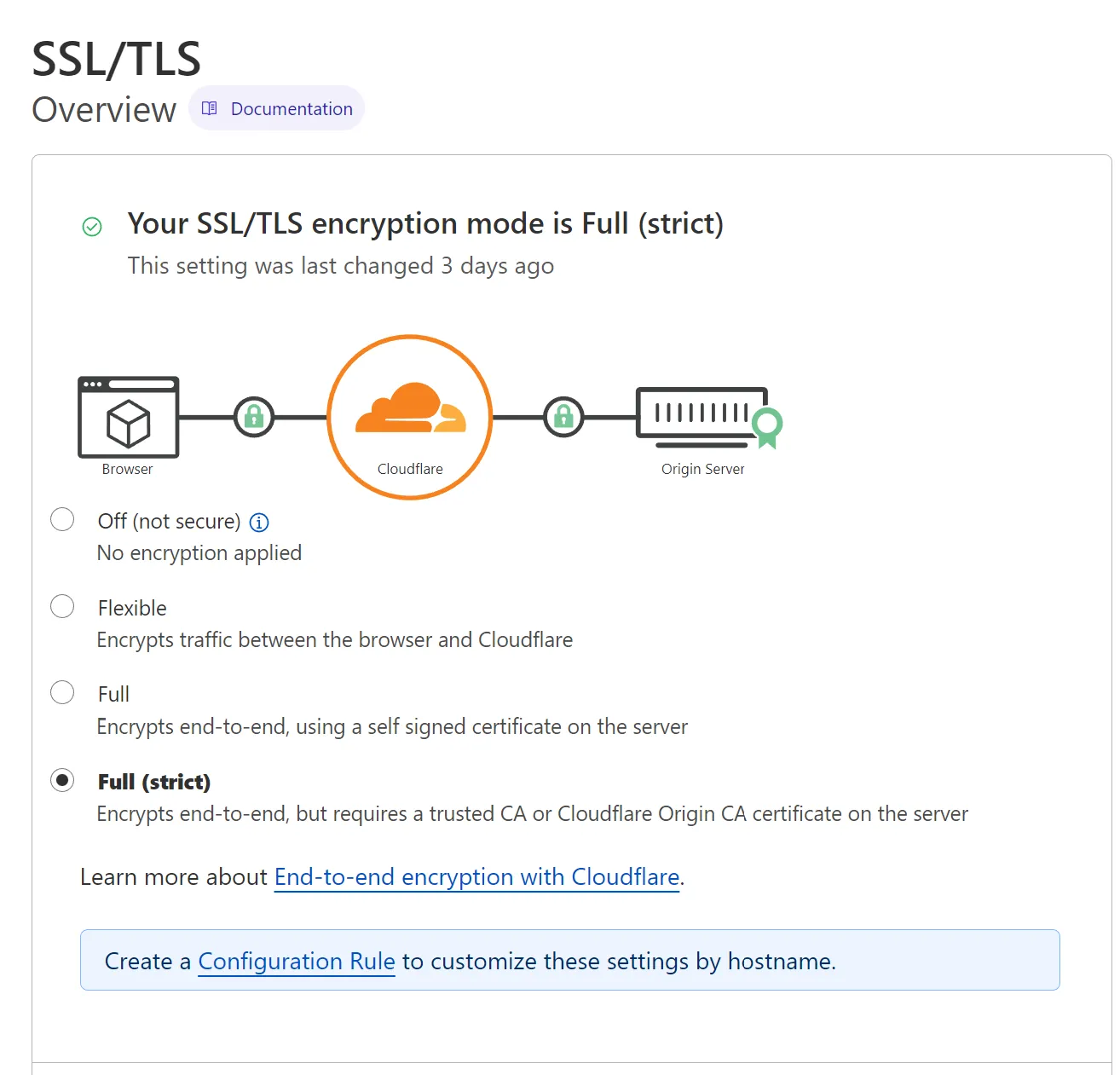1120x1075 pixels.
Task: Click the lock icon between Cloudflare and Origin Server
Action: pyautogui.click(x=563, y=417)
